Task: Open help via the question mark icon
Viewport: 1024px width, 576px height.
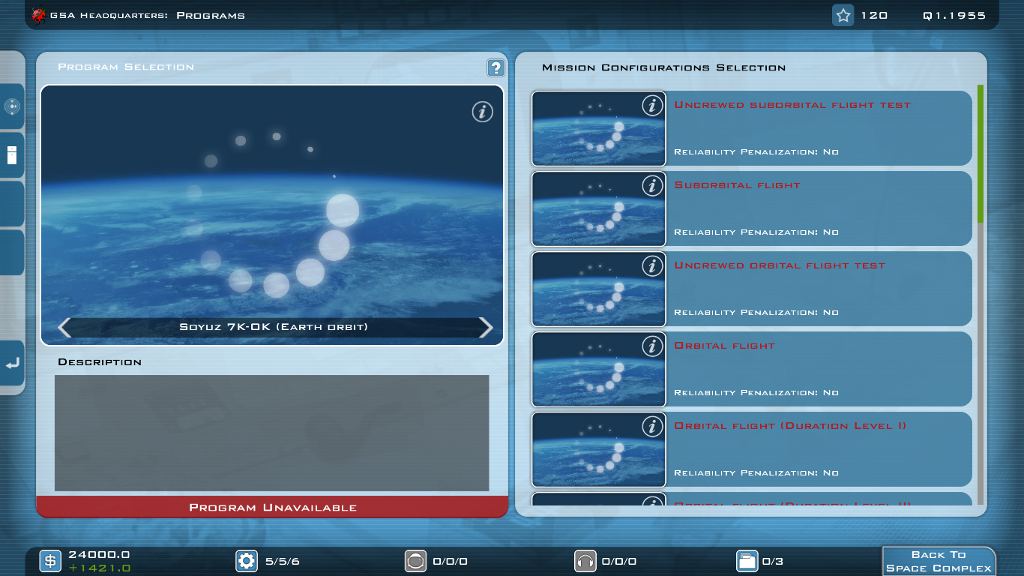Action: (x=494, y=67)
